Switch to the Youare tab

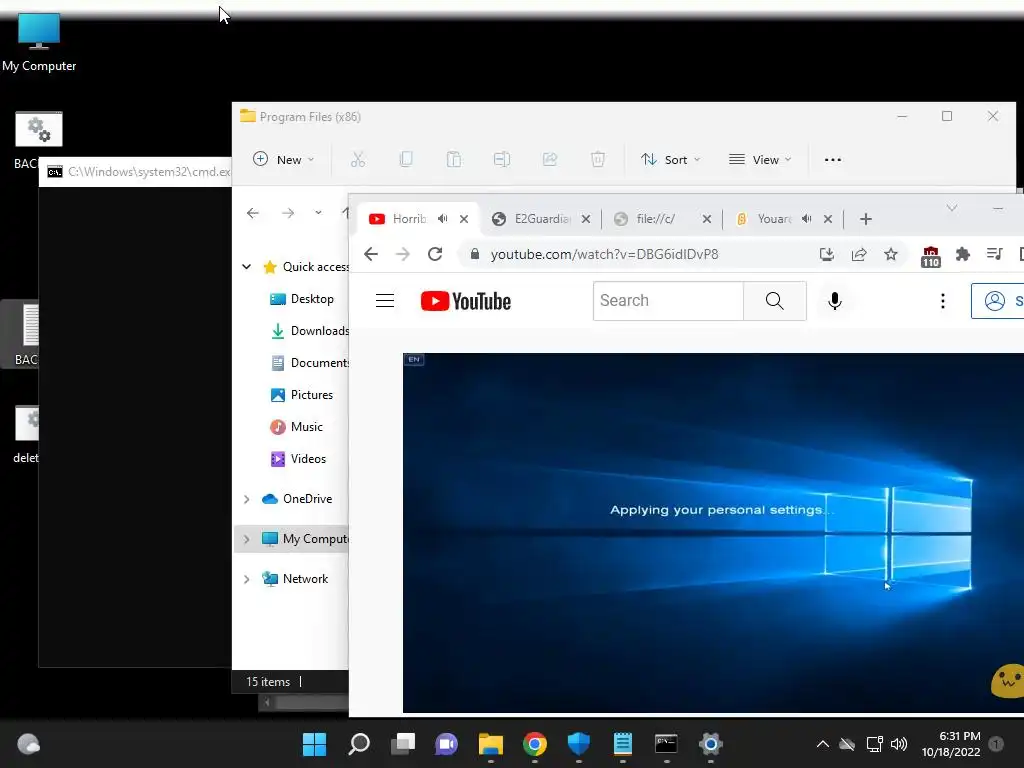point(775,219)
